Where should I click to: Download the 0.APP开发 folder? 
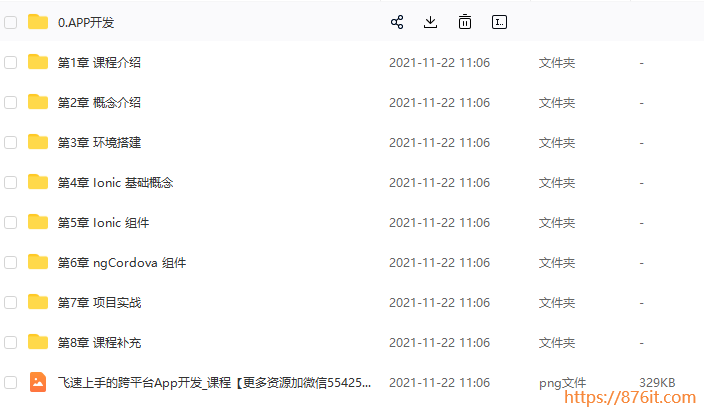tap(431, 22)
